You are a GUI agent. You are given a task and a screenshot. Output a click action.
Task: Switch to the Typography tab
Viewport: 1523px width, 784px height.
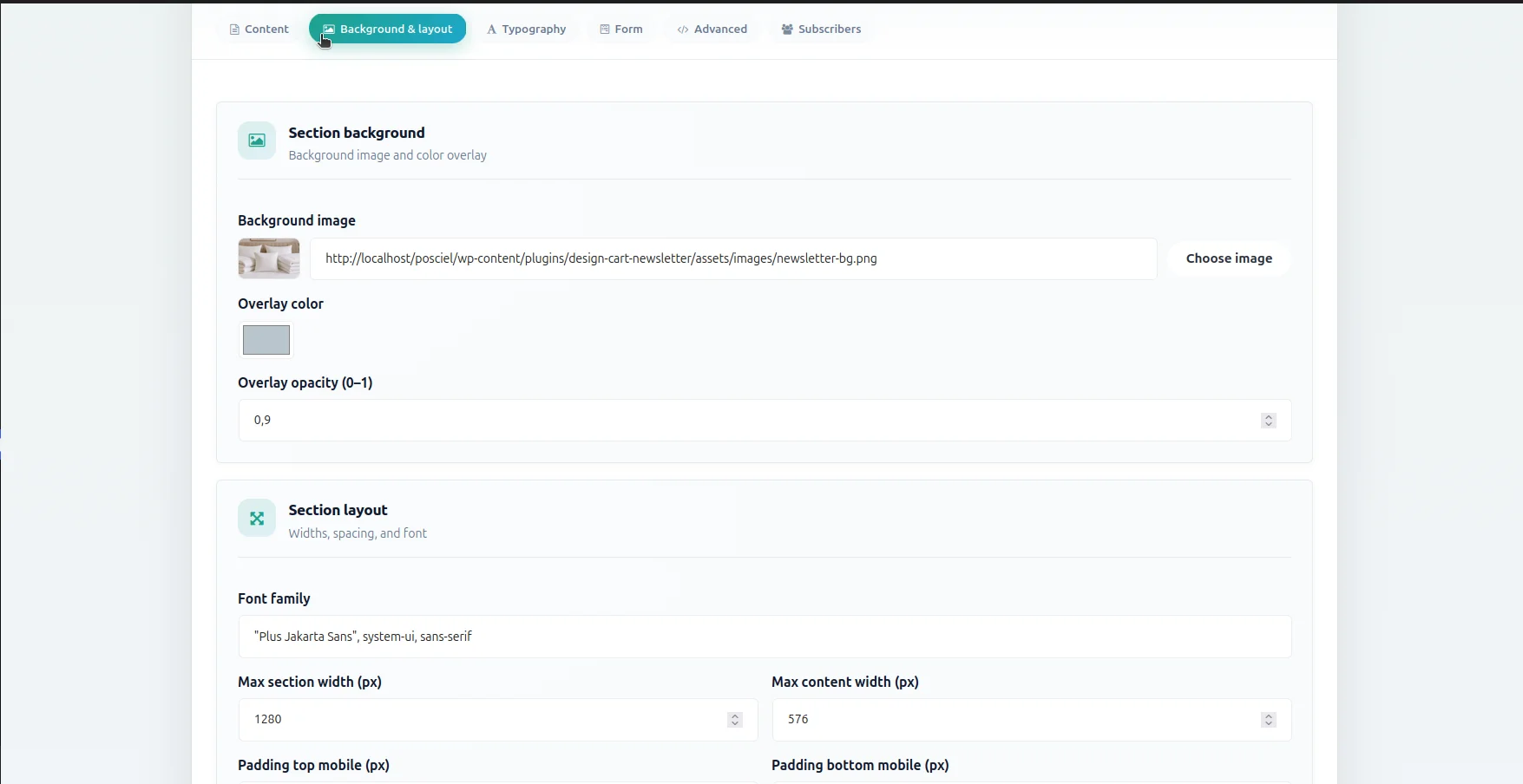pos(527,29)
